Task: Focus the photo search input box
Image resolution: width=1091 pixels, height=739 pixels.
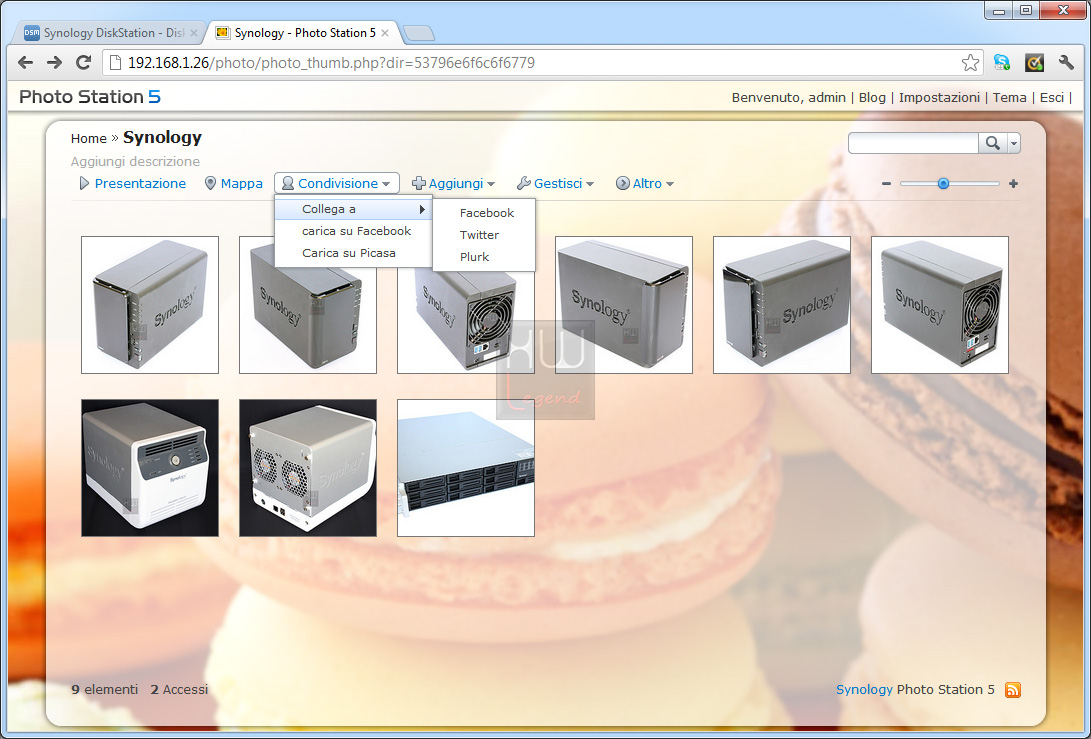Action: pyautogui.click(x=914, y=143)
